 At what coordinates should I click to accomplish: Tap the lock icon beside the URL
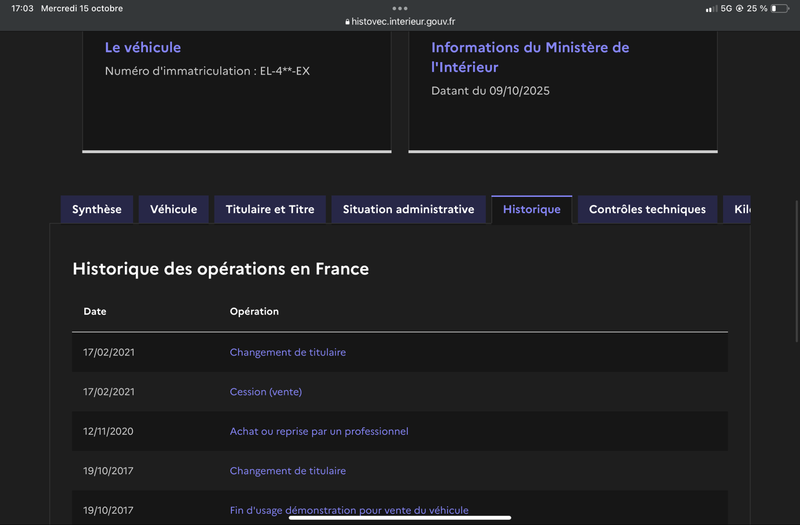point(347,22)
